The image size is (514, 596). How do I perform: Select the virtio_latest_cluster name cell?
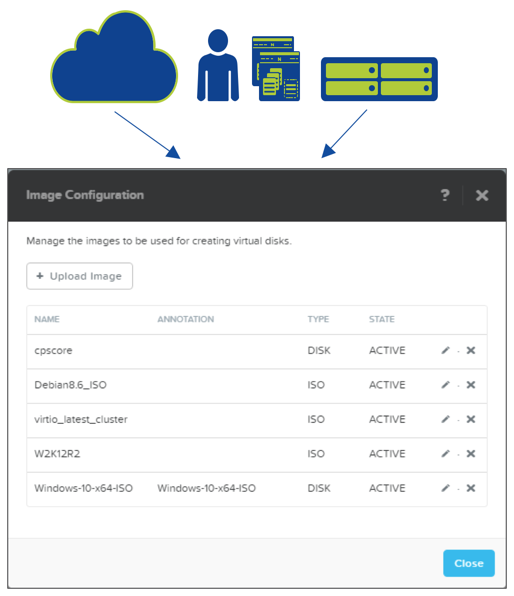tap(81, 419)
